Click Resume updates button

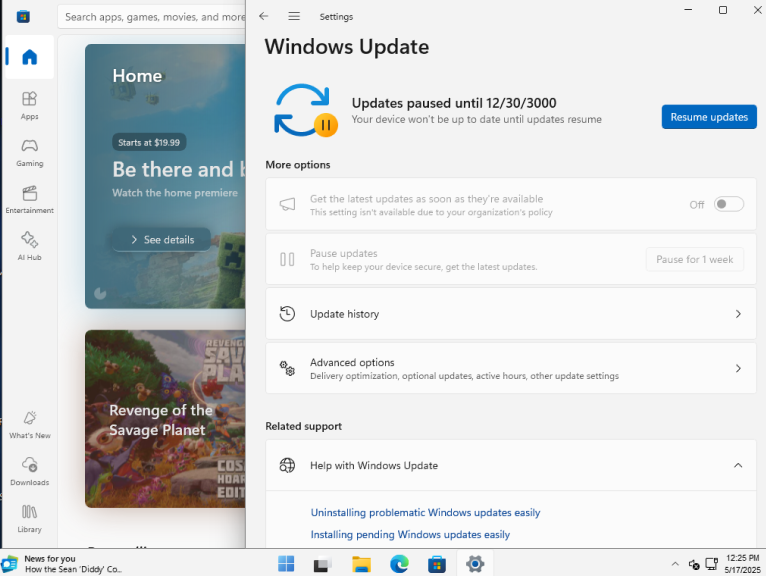pos(709,117)
